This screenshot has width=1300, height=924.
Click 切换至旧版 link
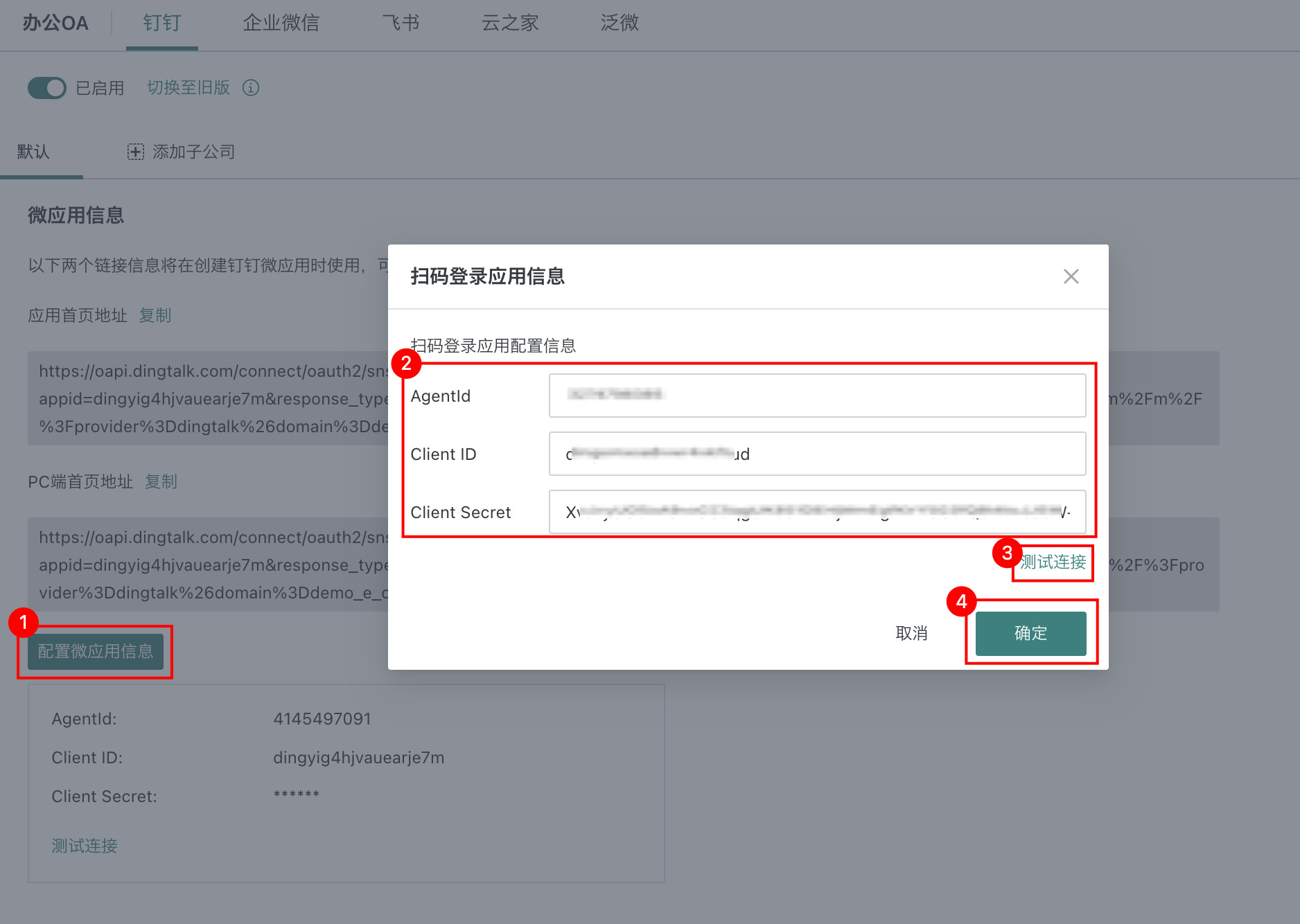point(188,88)
